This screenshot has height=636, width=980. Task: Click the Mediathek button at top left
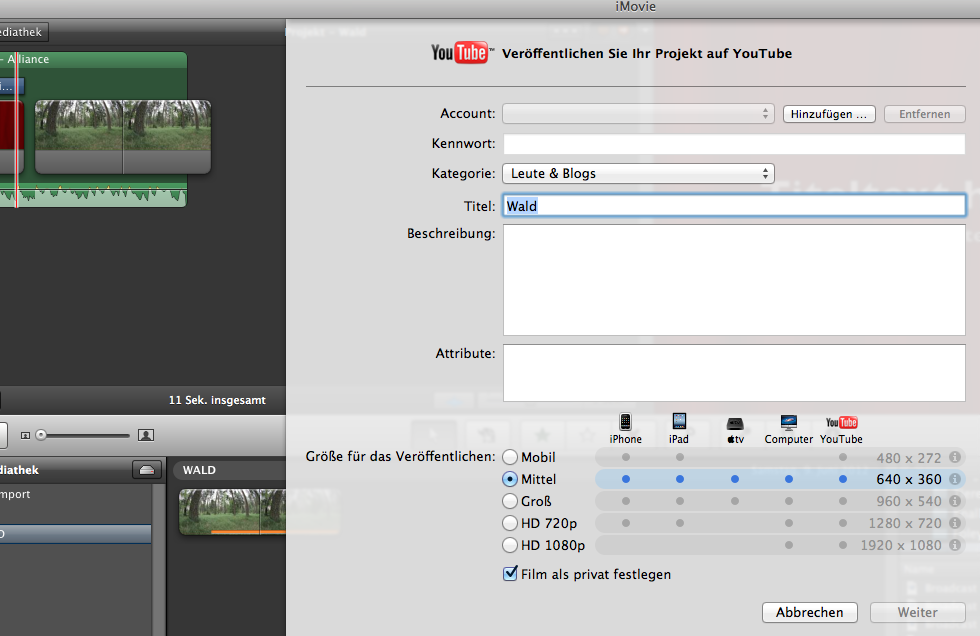coord(24,32)
